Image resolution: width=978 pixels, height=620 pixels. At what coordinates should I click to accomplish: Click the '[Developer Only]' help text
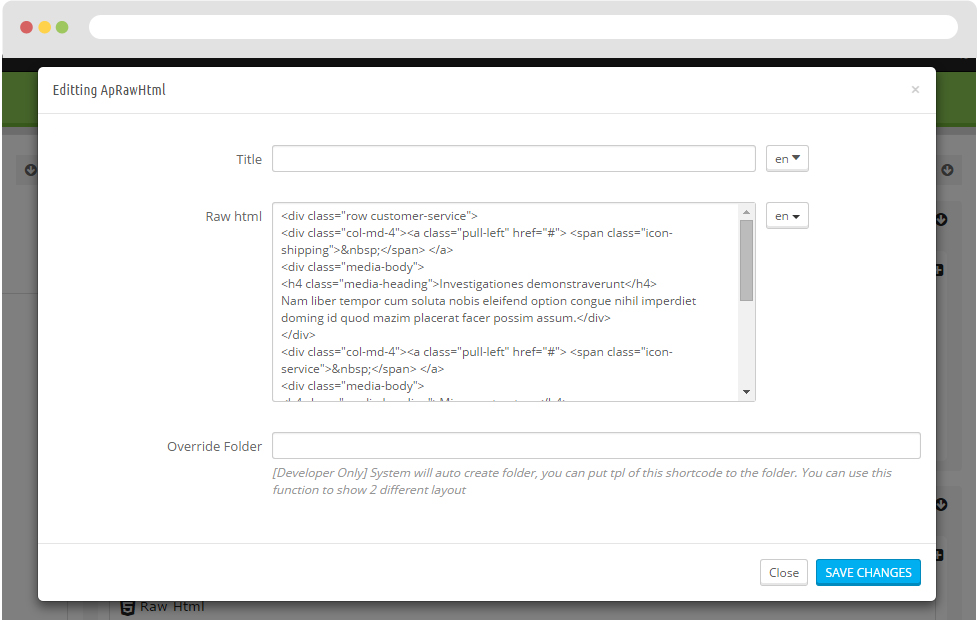pyautogui.click(x=582, y=481)
